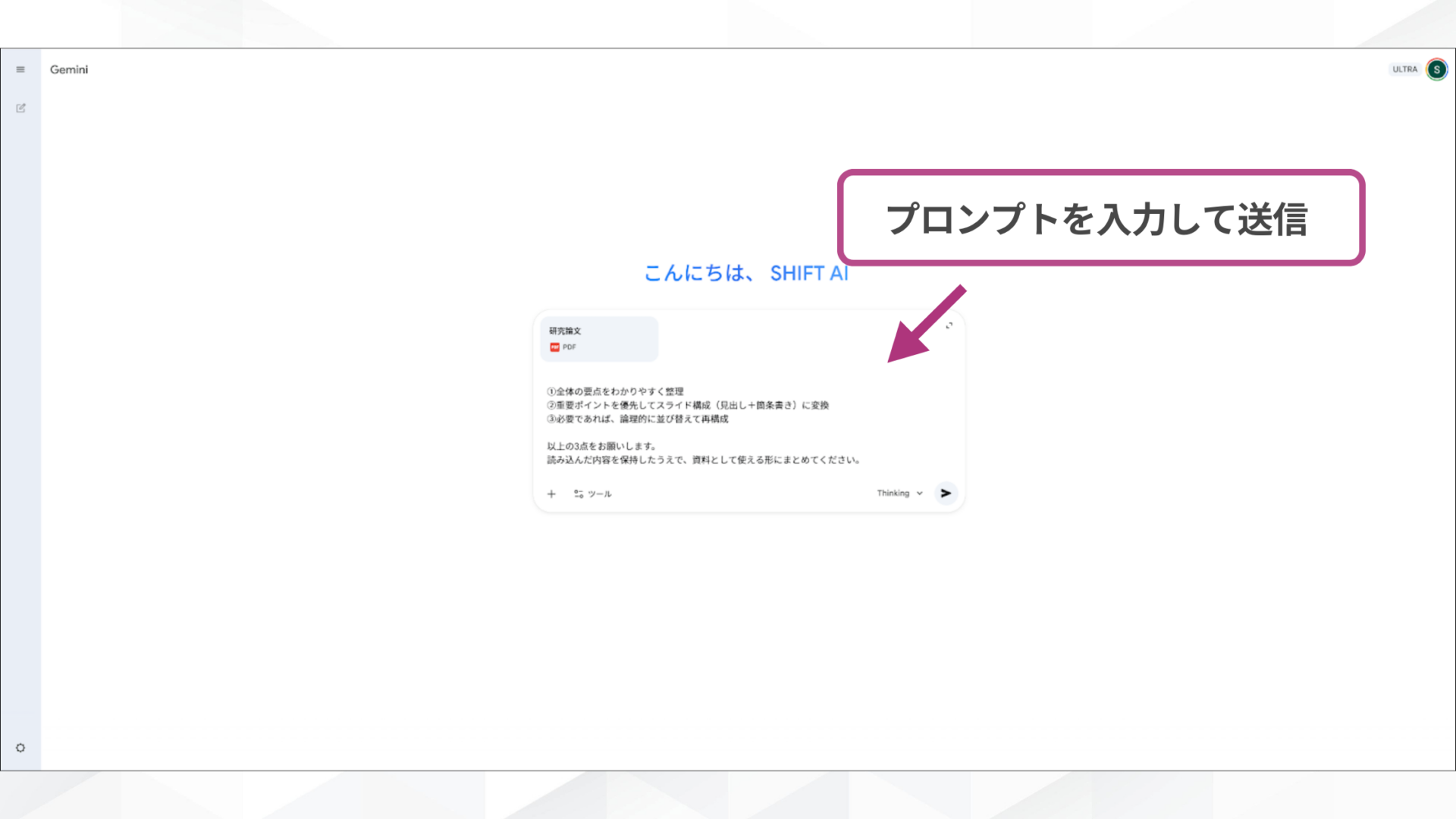The image size is (1456, 819).
Task: Open your account profile avatar
Action: click(1436, 69)
